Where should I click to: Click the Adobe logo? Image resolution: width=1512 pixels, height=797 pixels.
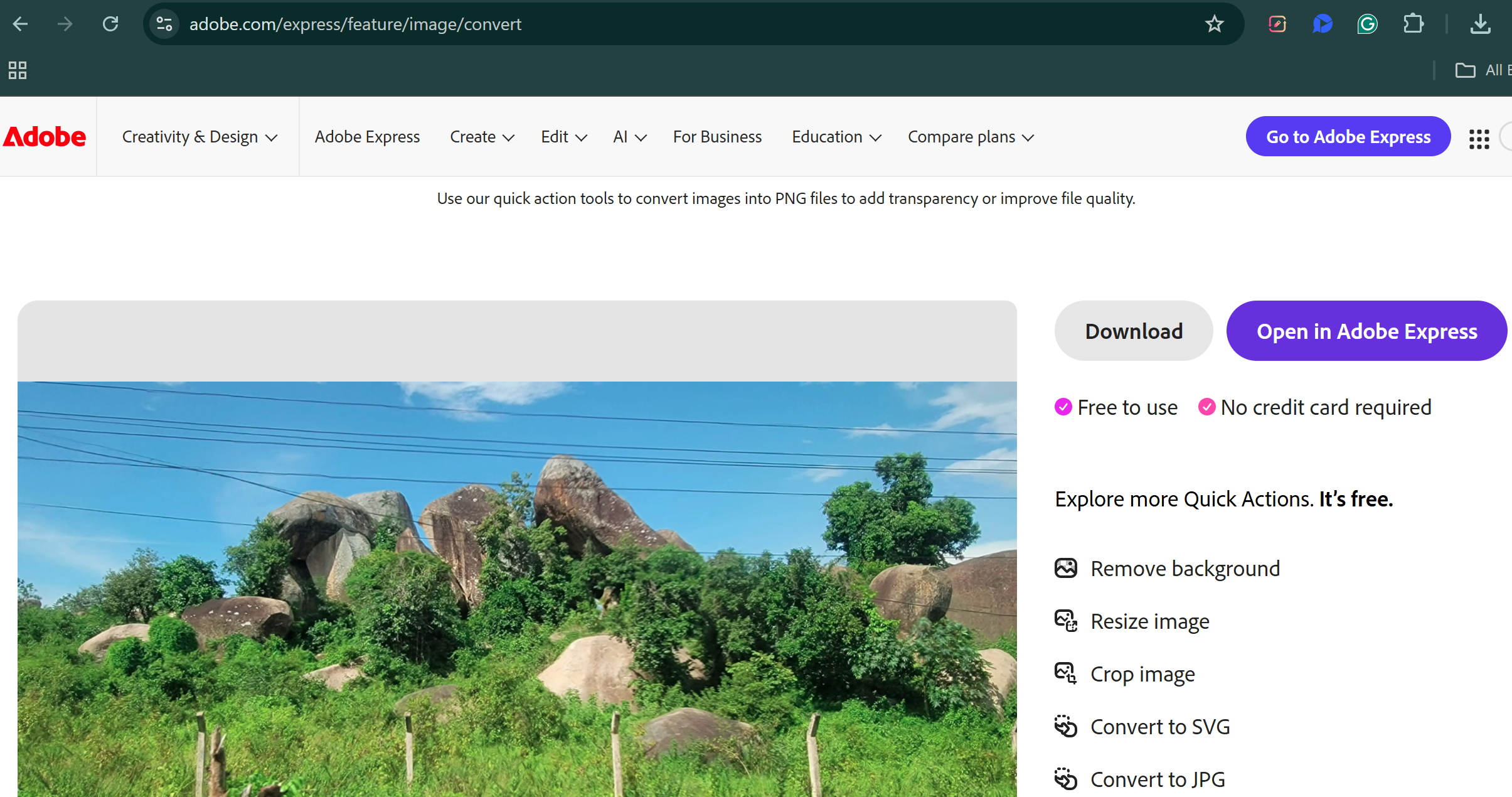coord(45,137)
